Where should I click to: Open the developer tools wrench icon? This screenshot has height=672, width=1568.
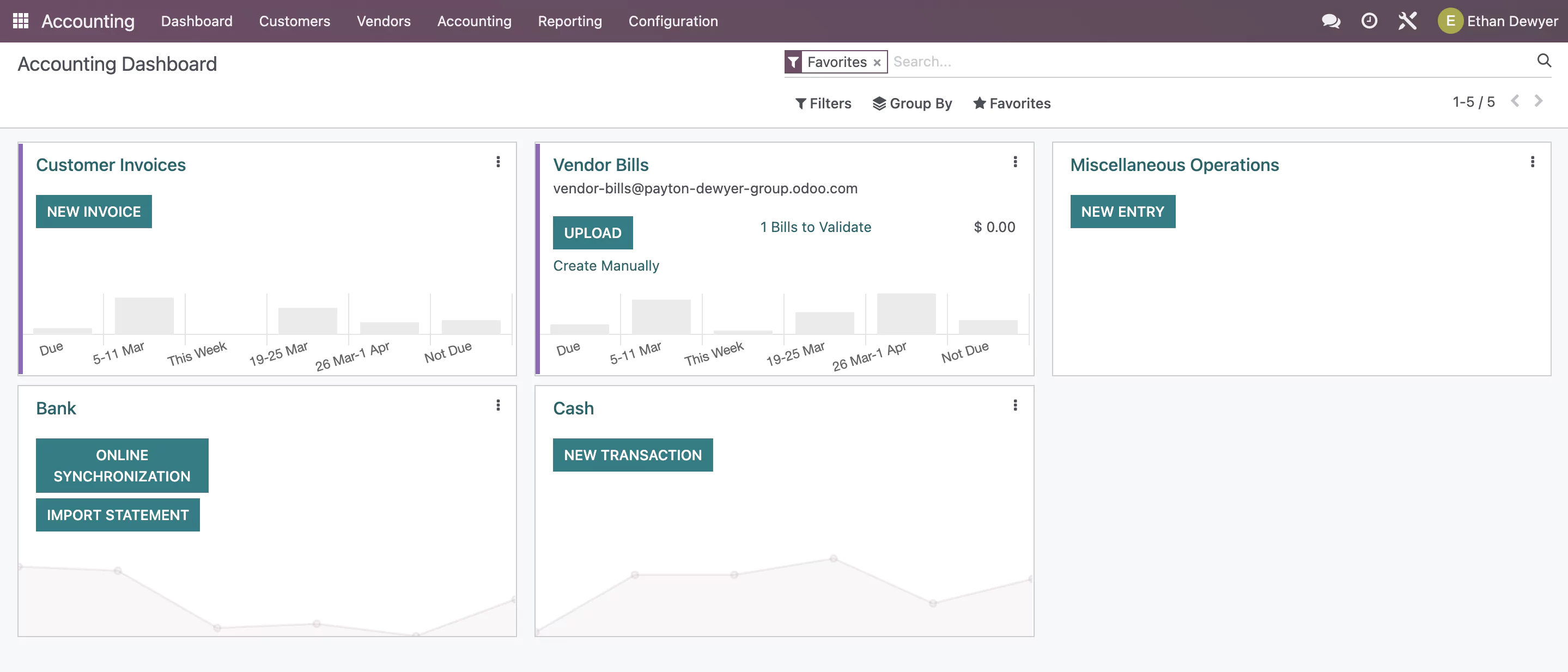point(1407,21)
